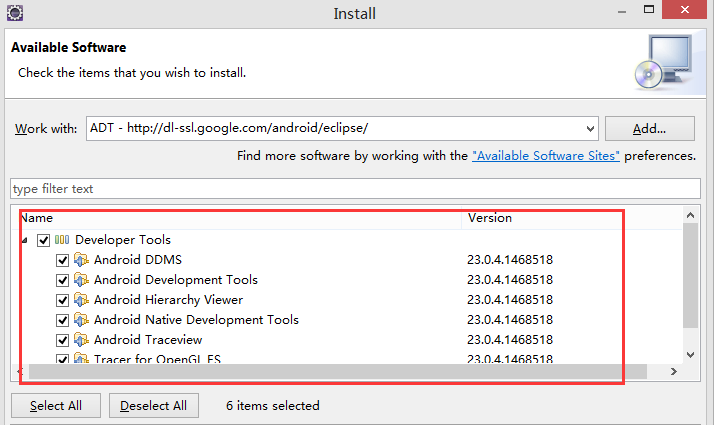This screenshot has height=425, width=714.
Task: Uncheck the Android DDMS checkbox
Action: click(63, 260)
